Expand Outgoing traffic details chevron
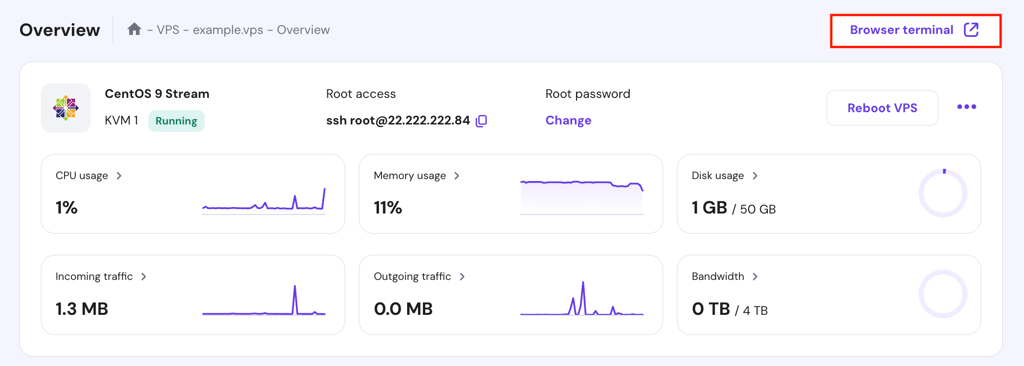This screenshot has width=1024, height=366. click(462, 276)
